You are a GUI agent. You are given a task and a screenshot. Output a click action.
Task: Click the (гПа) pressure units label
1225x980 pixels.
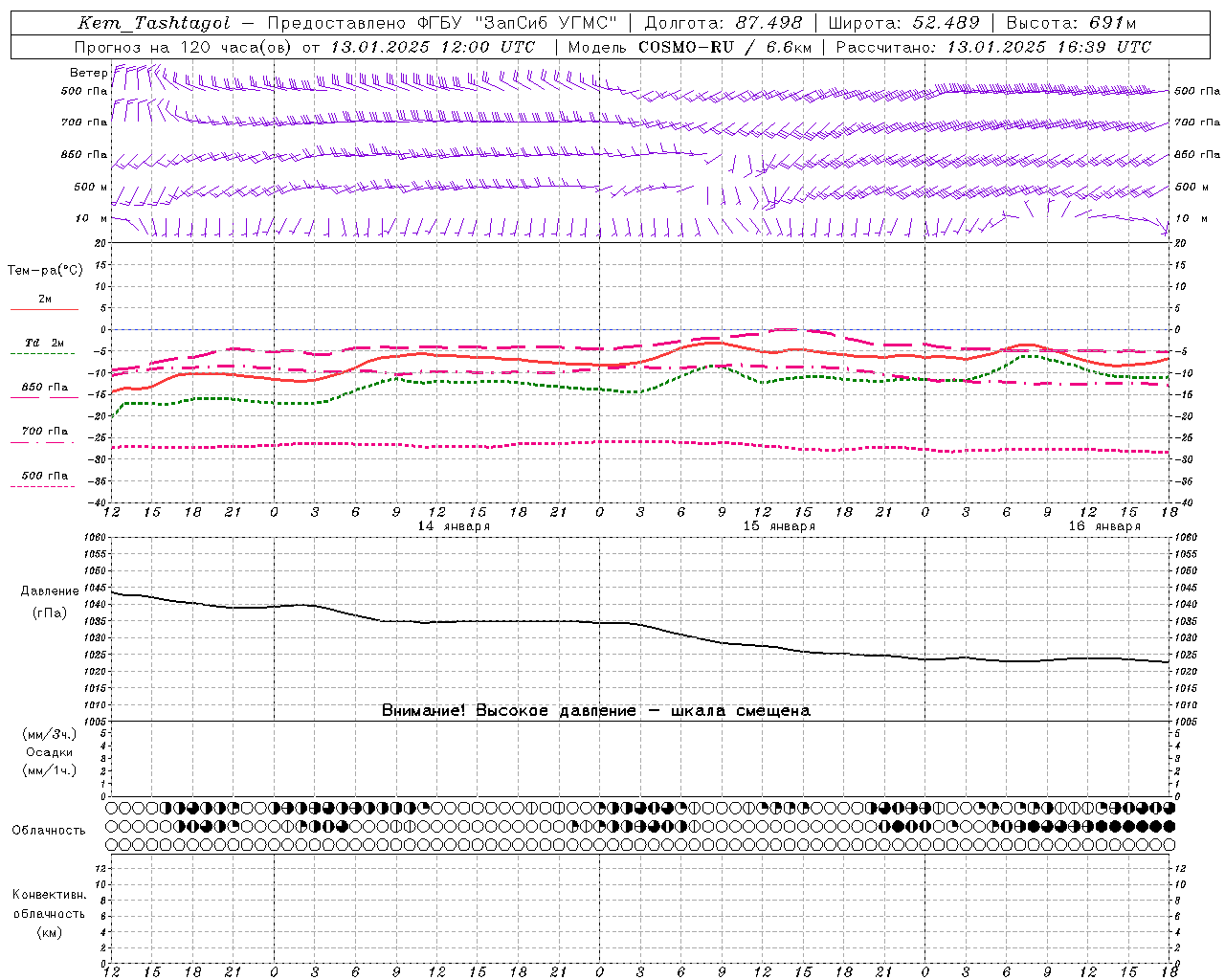click(50, 613)
